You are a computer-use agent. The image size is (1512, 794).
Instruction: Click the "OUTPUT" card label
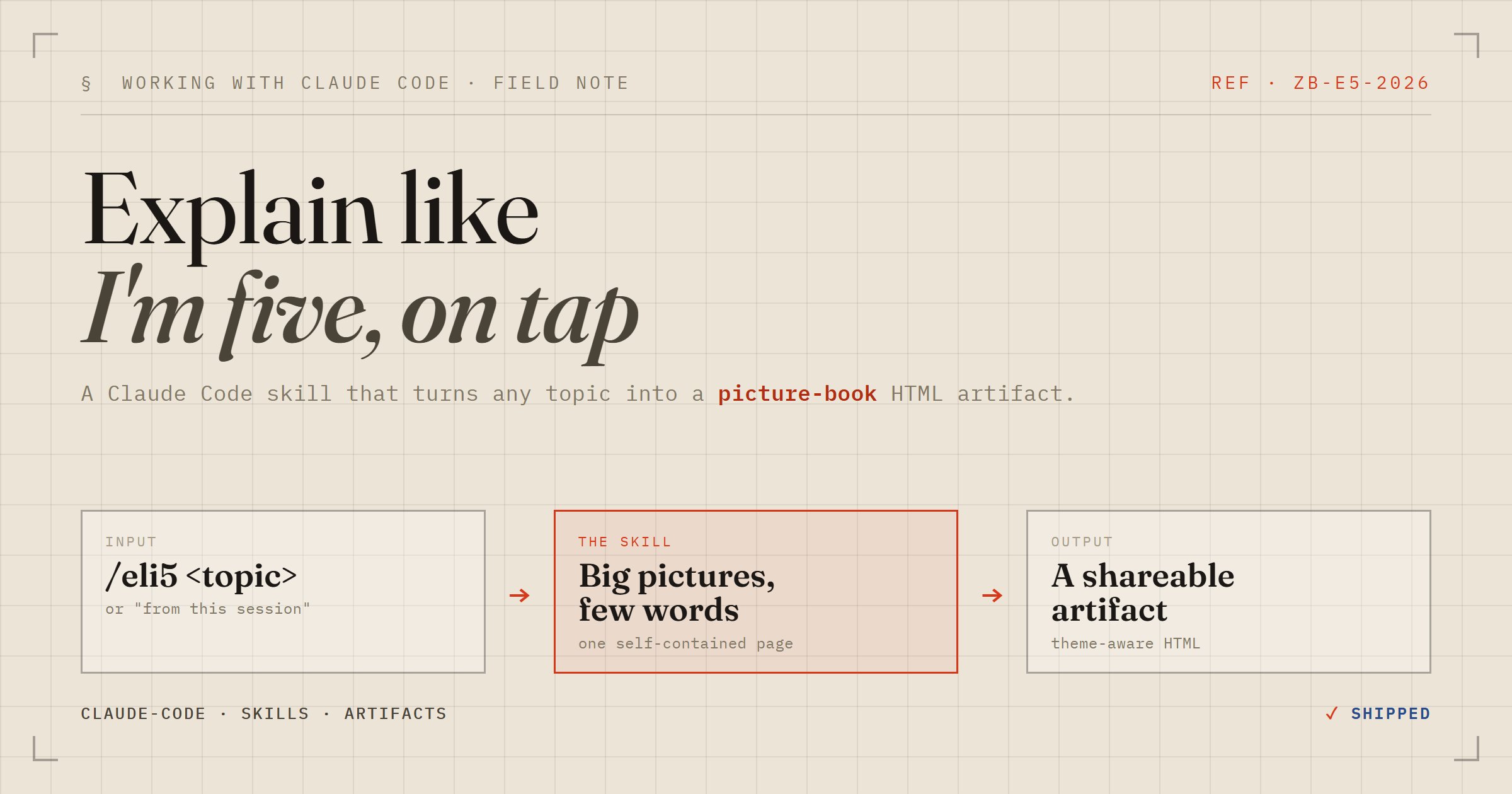click(x=1082, y=542)
